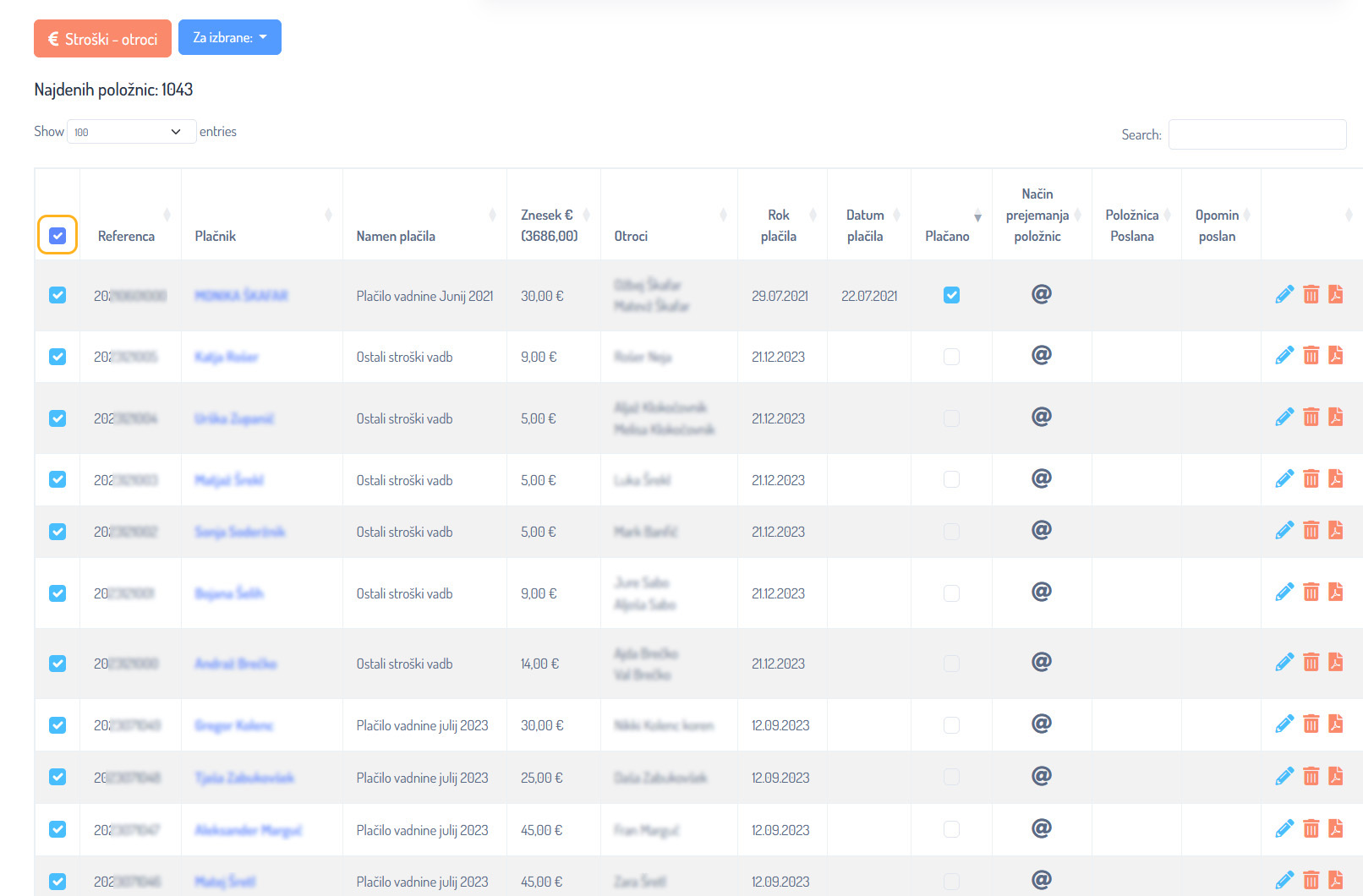The image size is (1363, 896).
Task: Uncheck the select-all checkbox in table header
Action: 57,236
